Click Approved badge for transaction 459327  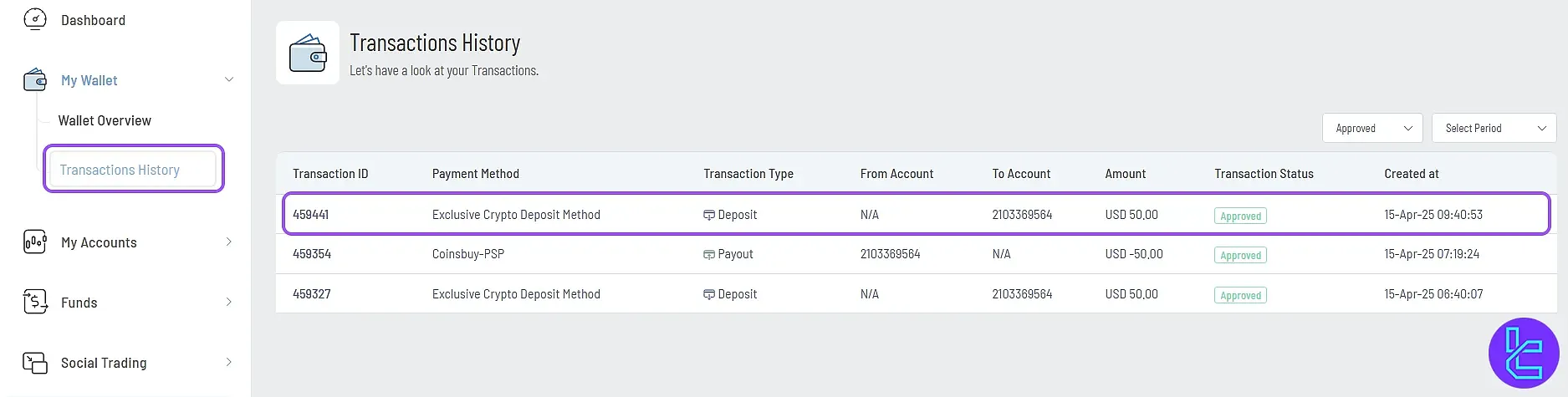tap(1240, 295)
